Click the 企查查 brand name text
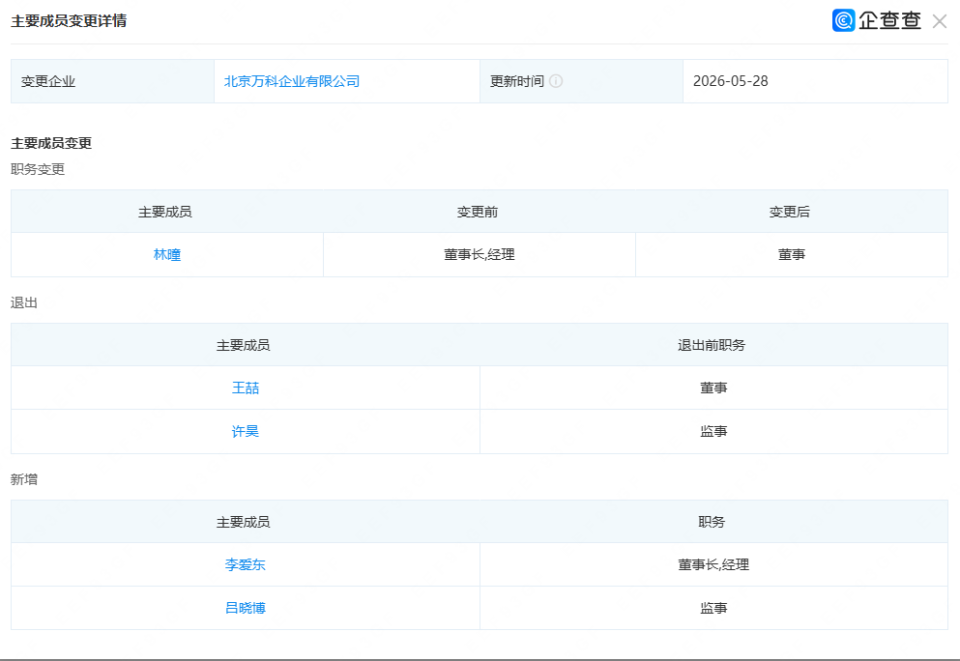 coord(890,20)
